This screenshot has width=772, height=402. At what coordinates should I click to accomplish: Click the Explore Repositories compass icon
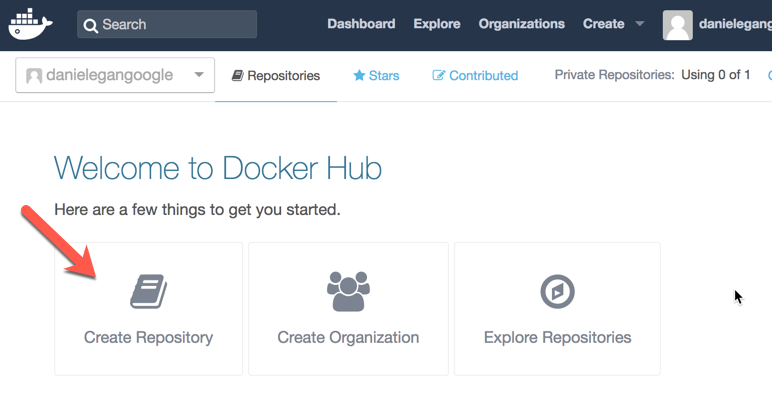click(557, 292)
